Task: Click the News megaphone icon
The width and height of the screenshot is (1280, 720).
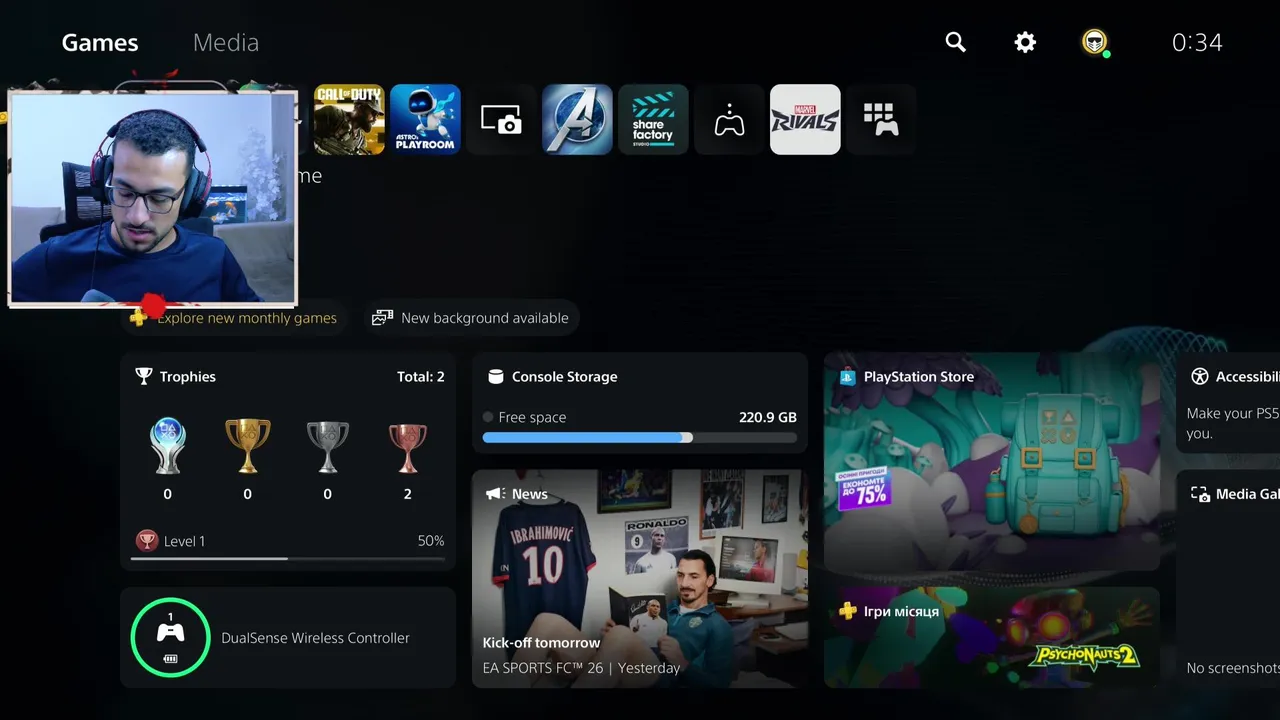Action: (495, 493)
